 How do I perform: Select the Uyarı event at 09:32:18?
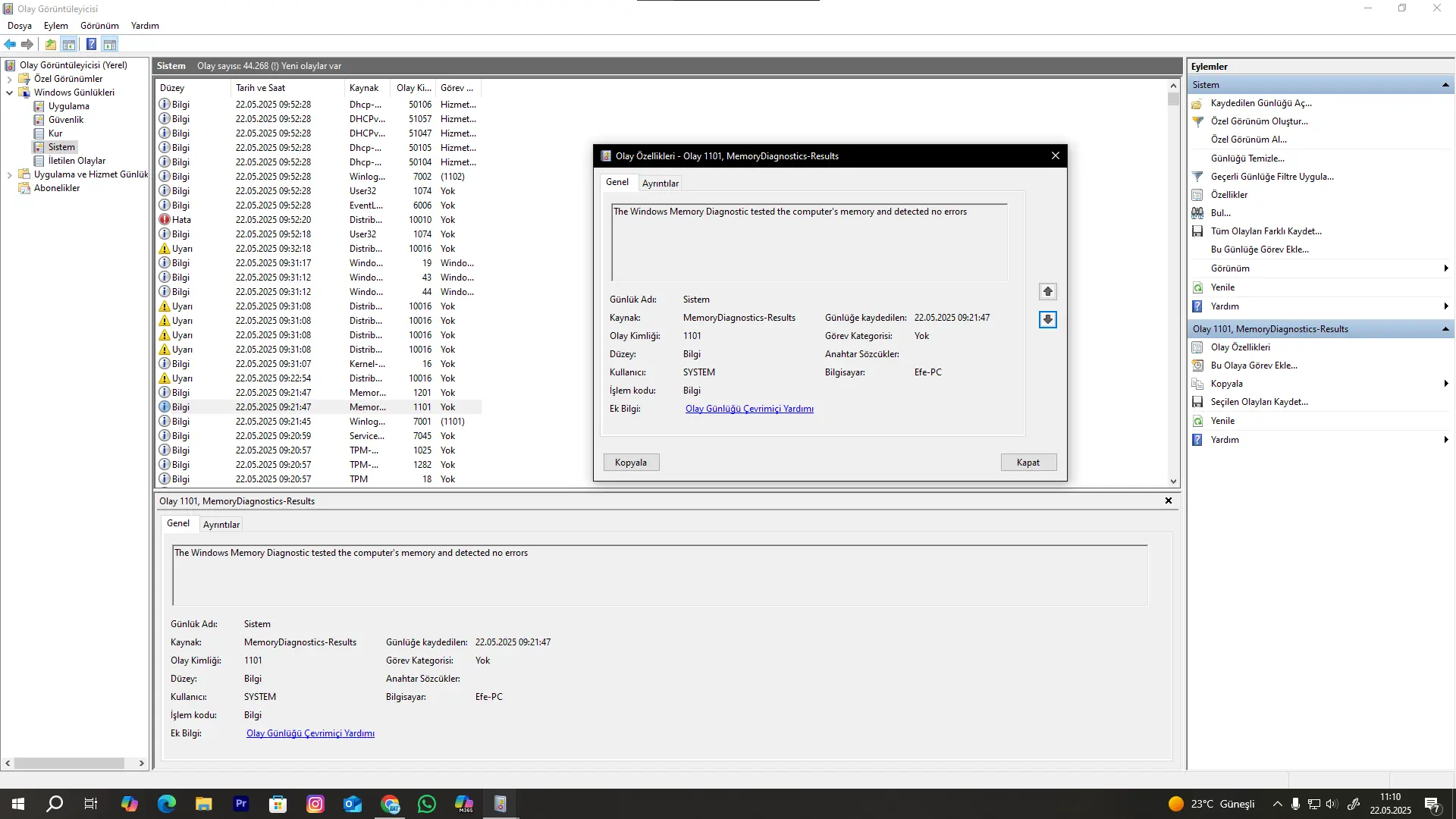pos(318,249)
